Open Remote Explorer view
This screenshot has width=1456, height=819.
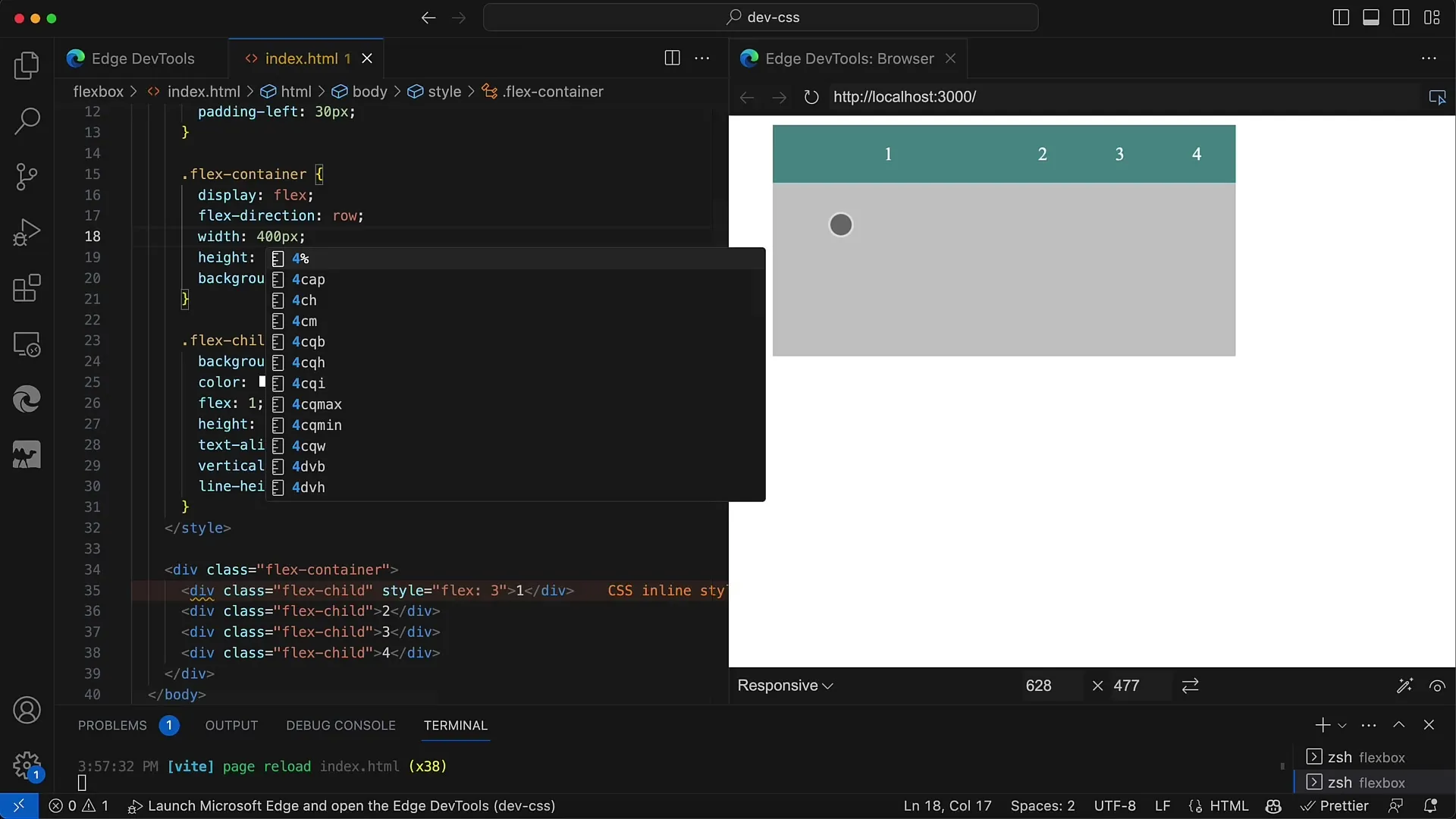point(27,344)
